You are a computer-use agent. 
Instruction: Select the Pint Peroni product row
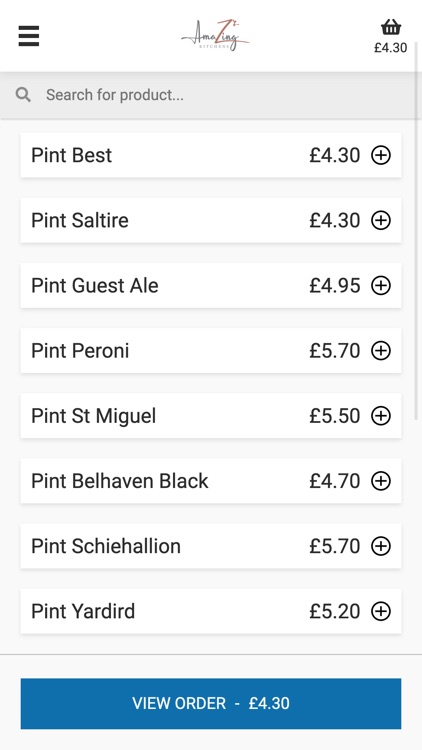pyautogui.click(x=211, y=351)
